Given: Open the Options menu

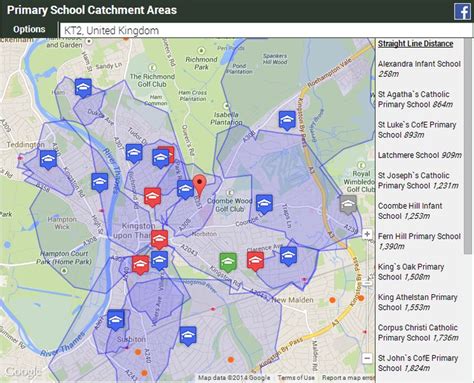Looking at the screenshot, I should coord(29,29).
